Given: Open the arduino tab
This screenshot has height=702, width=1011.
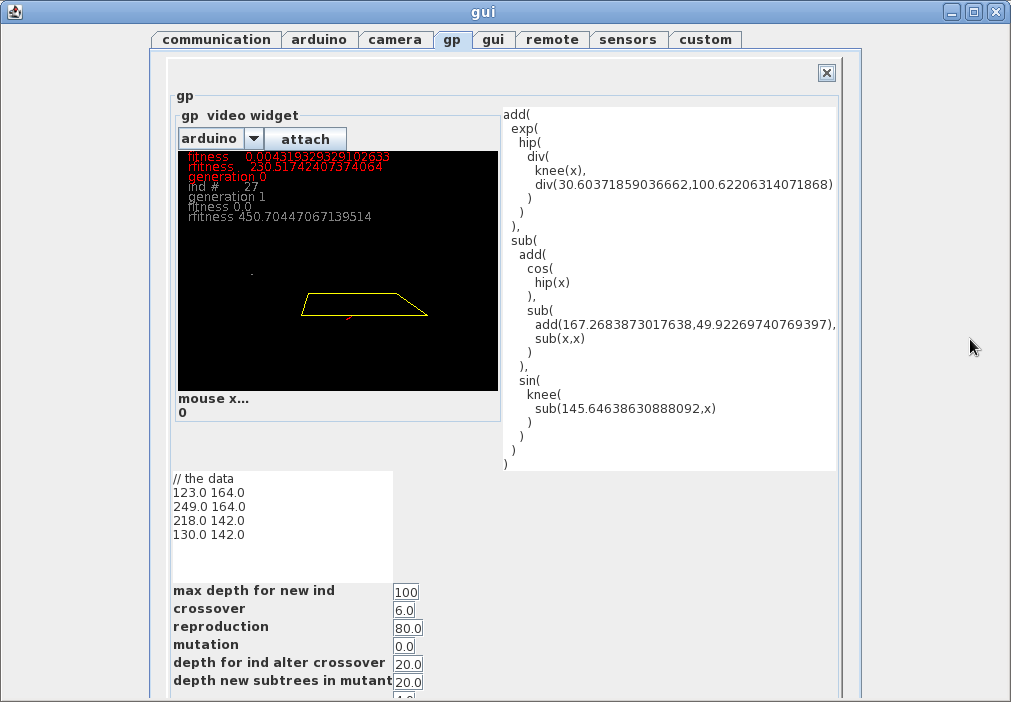Looking at the screenshot, I should [319, 40].
